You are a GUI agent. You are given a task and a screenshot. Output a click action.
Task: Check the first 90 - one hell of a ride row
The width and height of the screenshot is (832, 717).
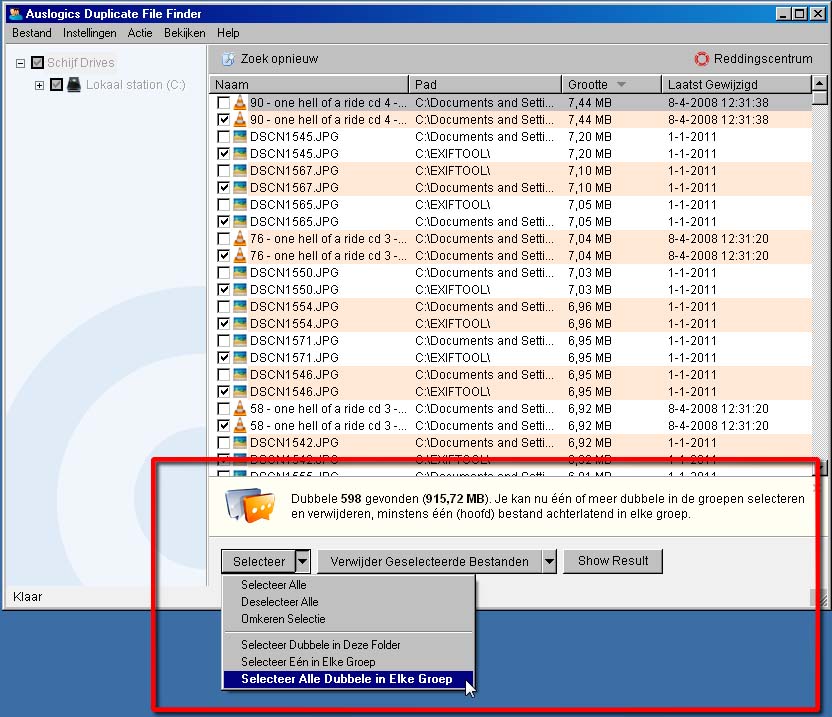click(223, 102)
